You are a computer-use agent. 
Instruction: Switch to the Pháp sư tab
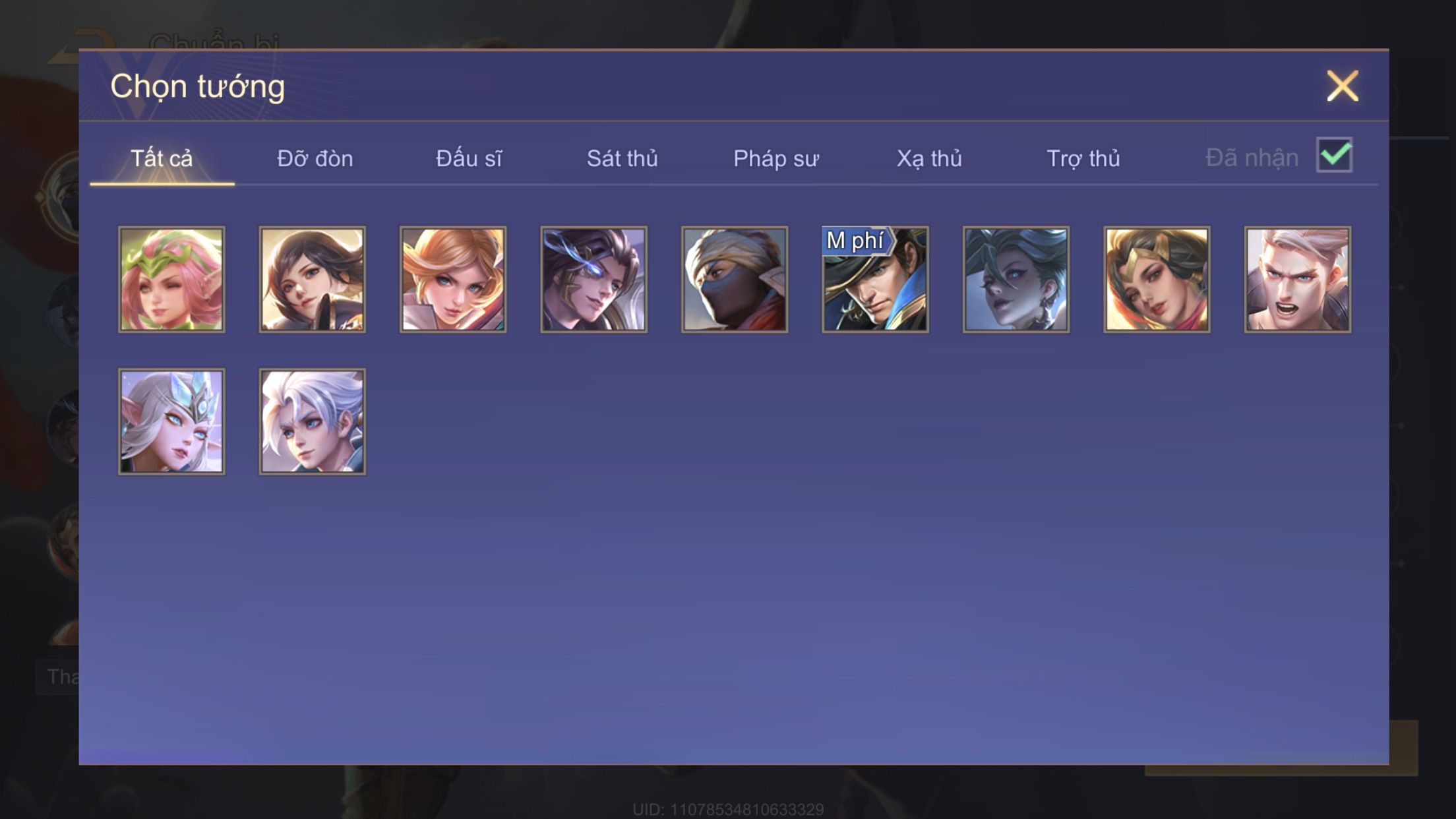[775, 158]
